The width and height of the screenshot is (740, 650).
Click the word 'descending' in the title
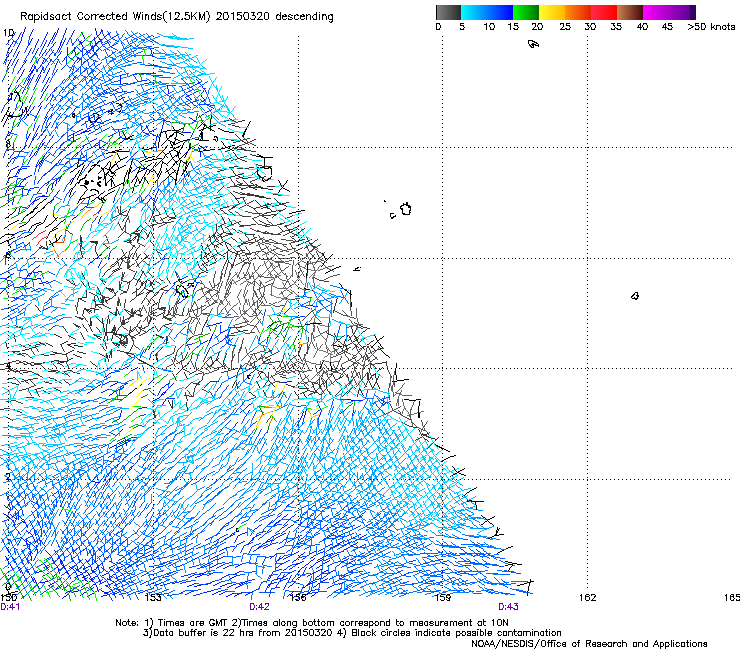coord(304,17)
